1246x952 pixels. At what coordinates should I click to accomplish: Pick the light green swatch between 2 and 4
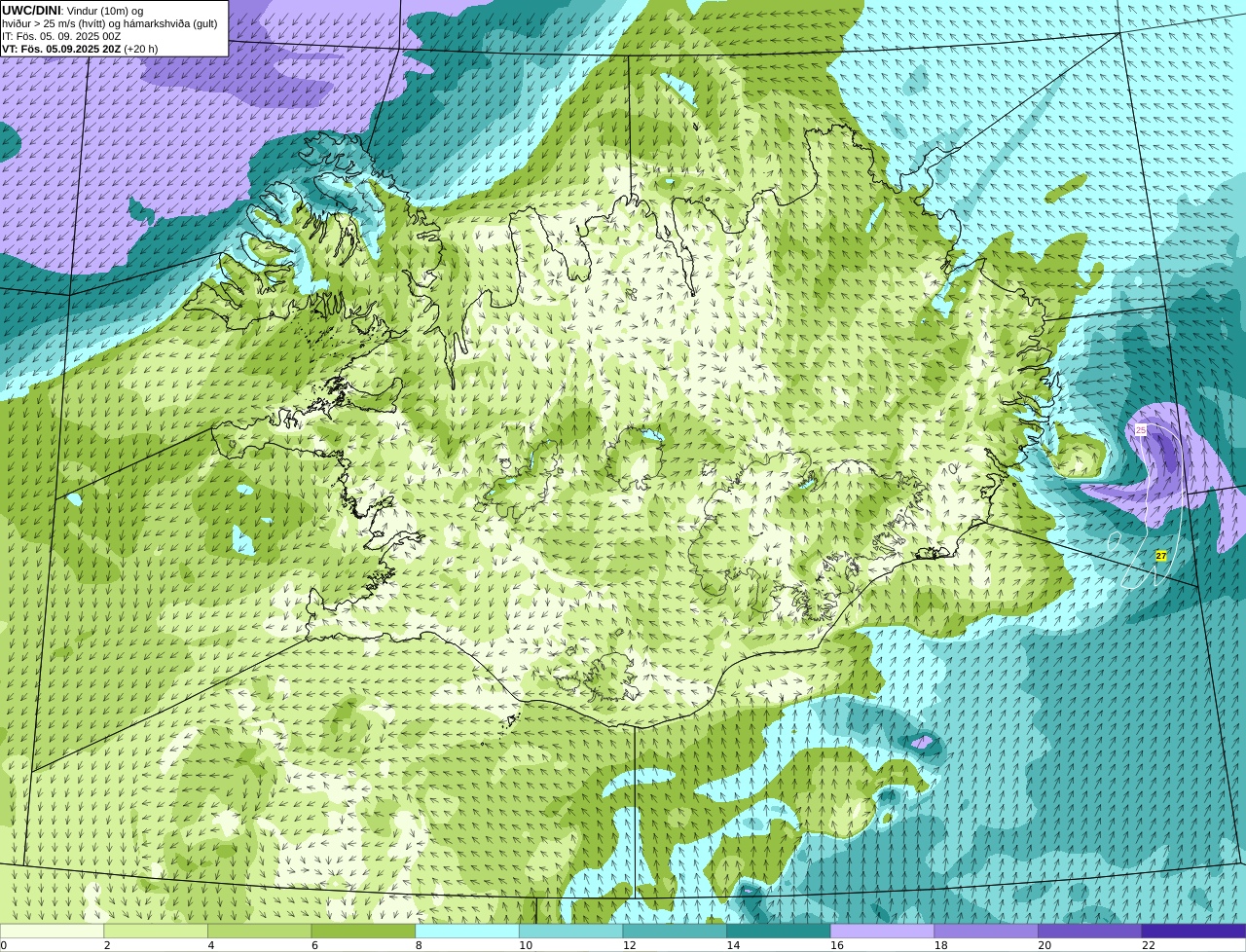point(156,931)
